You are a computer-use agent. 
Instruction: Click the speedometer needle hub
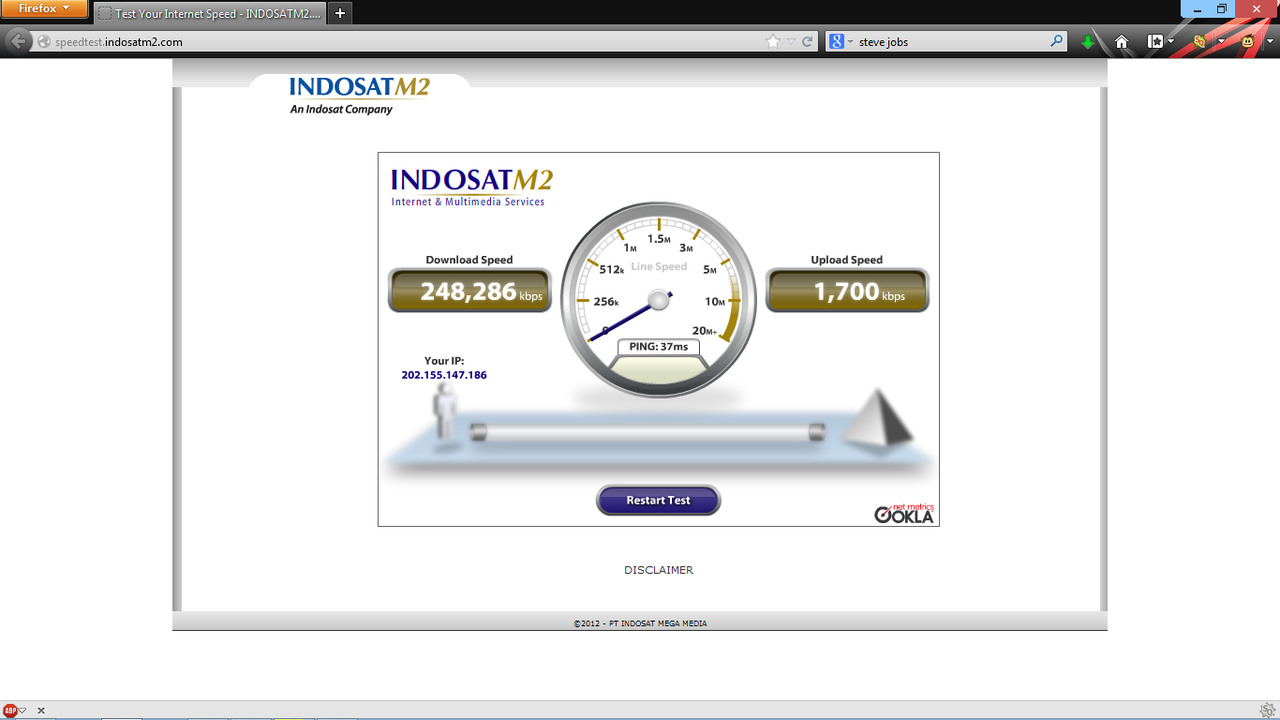(658, 299)
